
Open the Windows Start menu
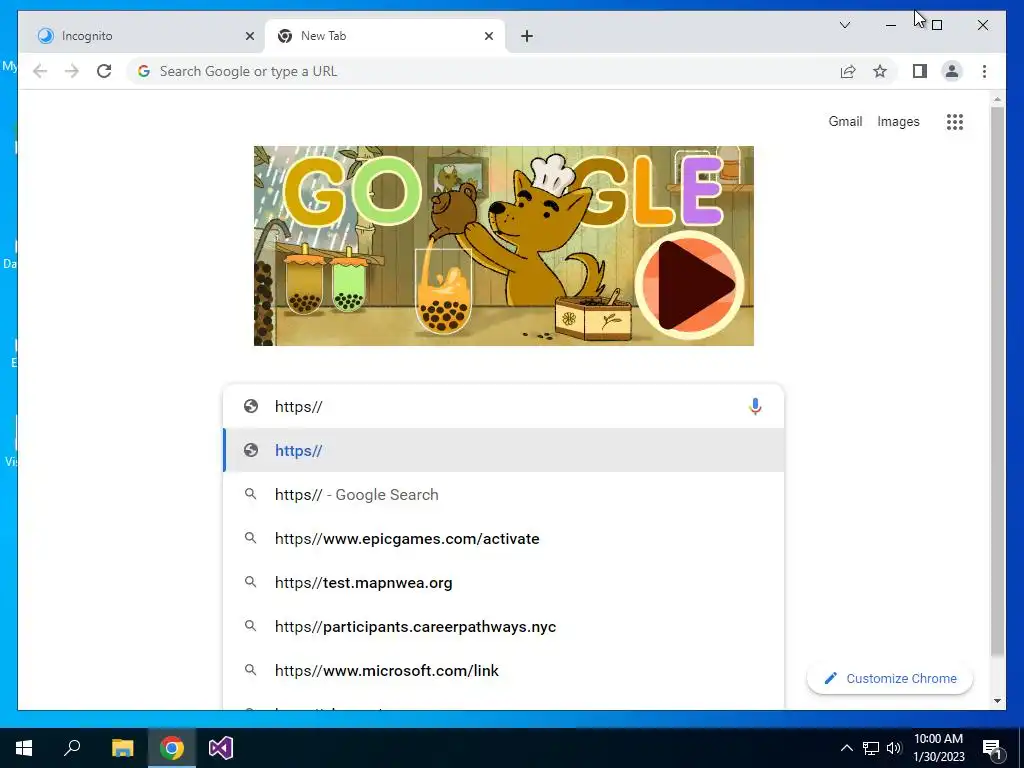click(24, 748)
